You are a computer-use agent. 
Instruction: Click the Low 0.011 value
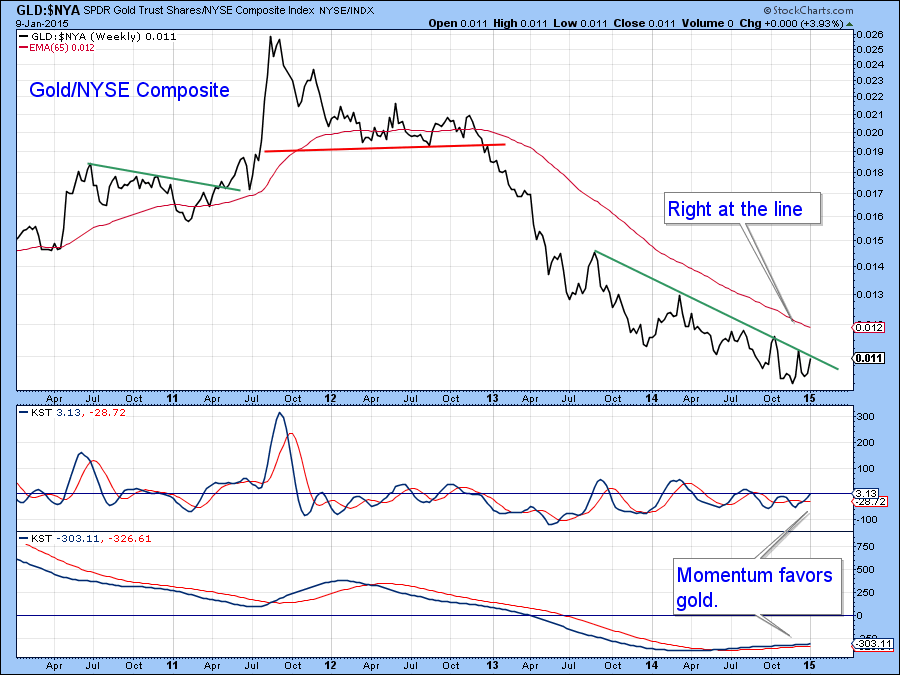coord(580,24)
